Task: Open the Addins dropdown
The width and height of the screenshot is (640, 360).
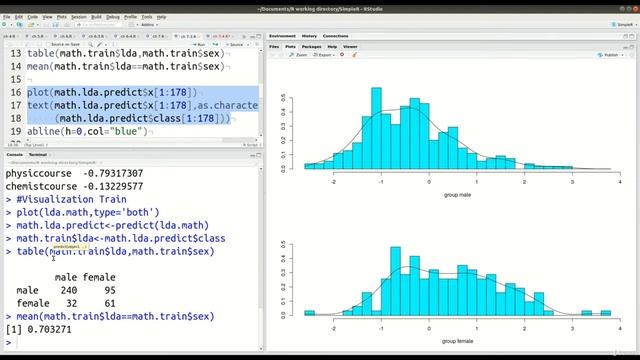Action: [149, 25]
